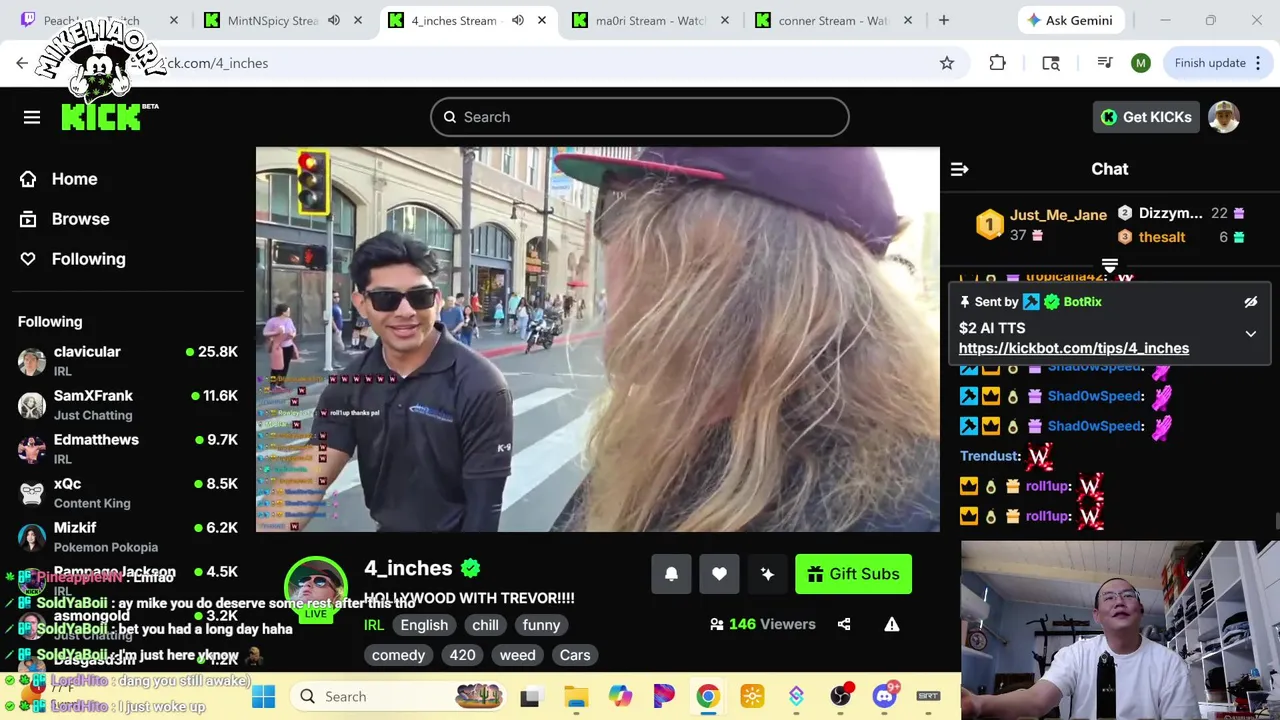Toggle stream notifications bell
The width and height of the screenshot is (1280, 720).
[x=671, y=574]
